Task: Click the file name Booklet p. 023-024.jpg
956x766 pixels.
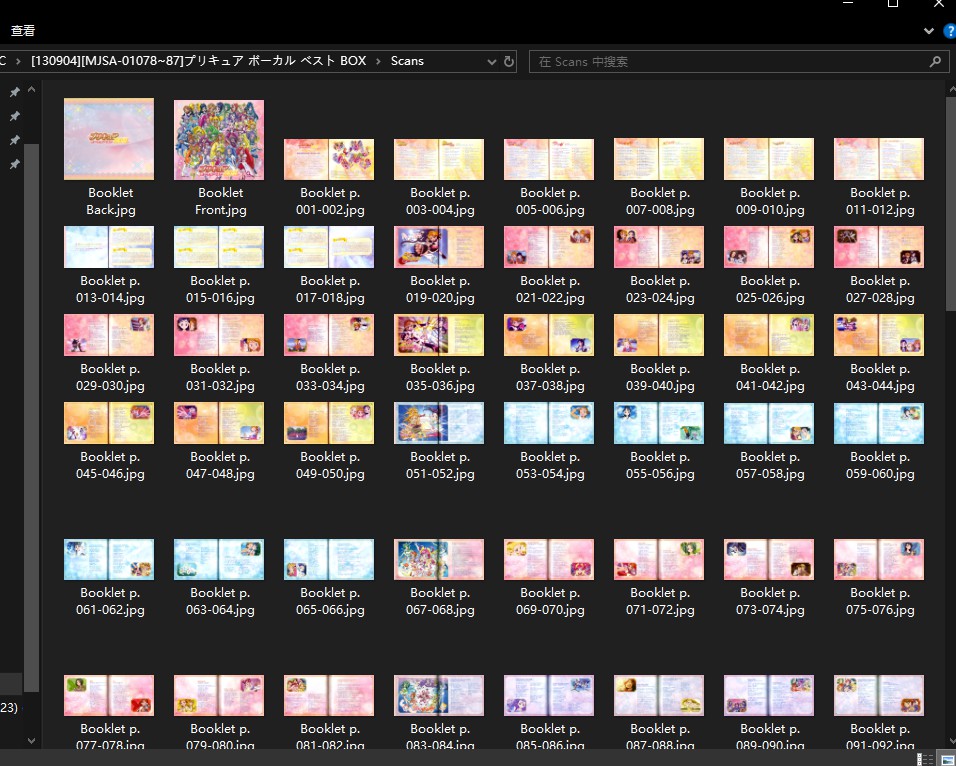Action: tap(660, 289)
